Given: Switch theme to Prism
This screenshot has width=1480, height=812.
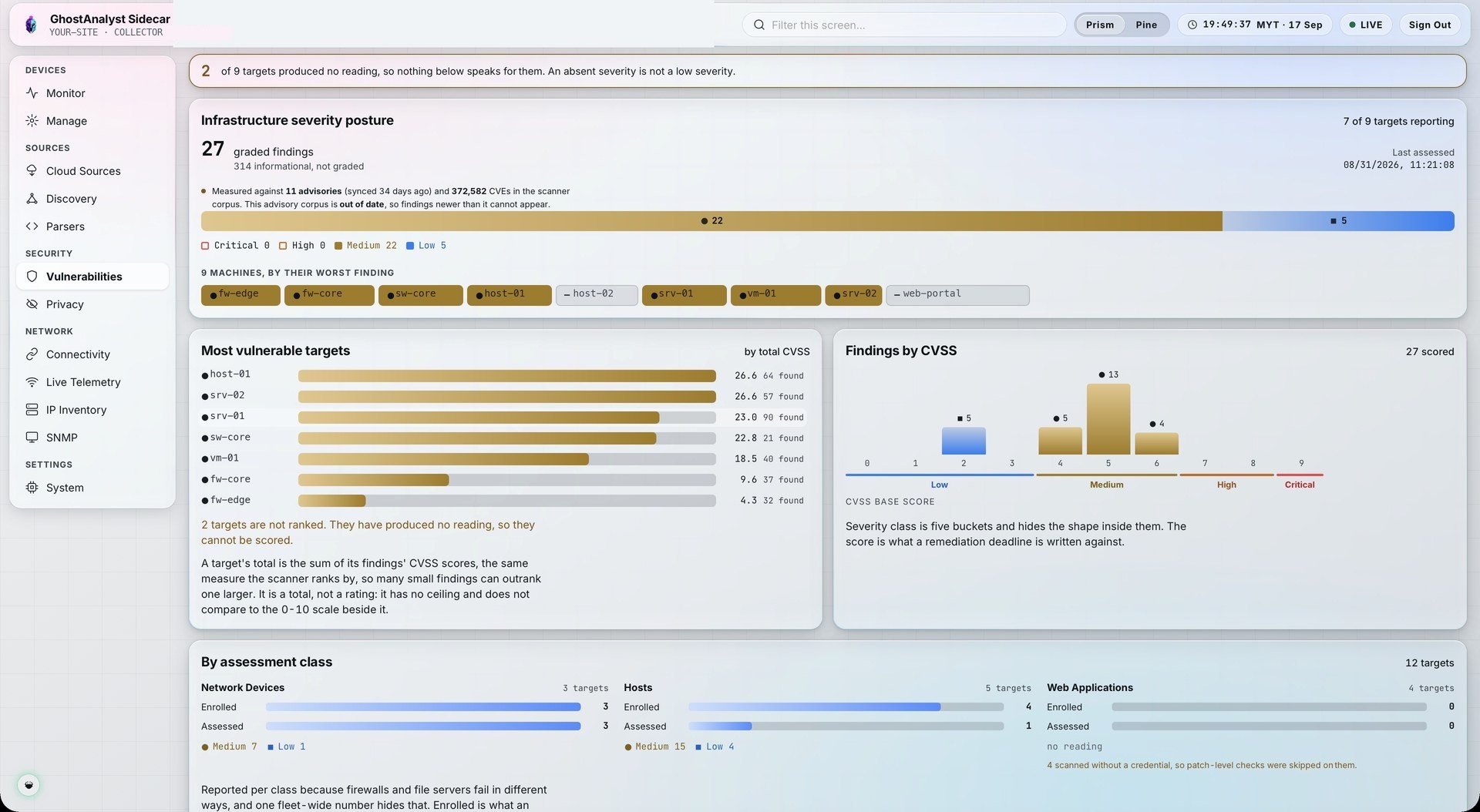Looking at the screenshot, I should [x=1100, y=25].
